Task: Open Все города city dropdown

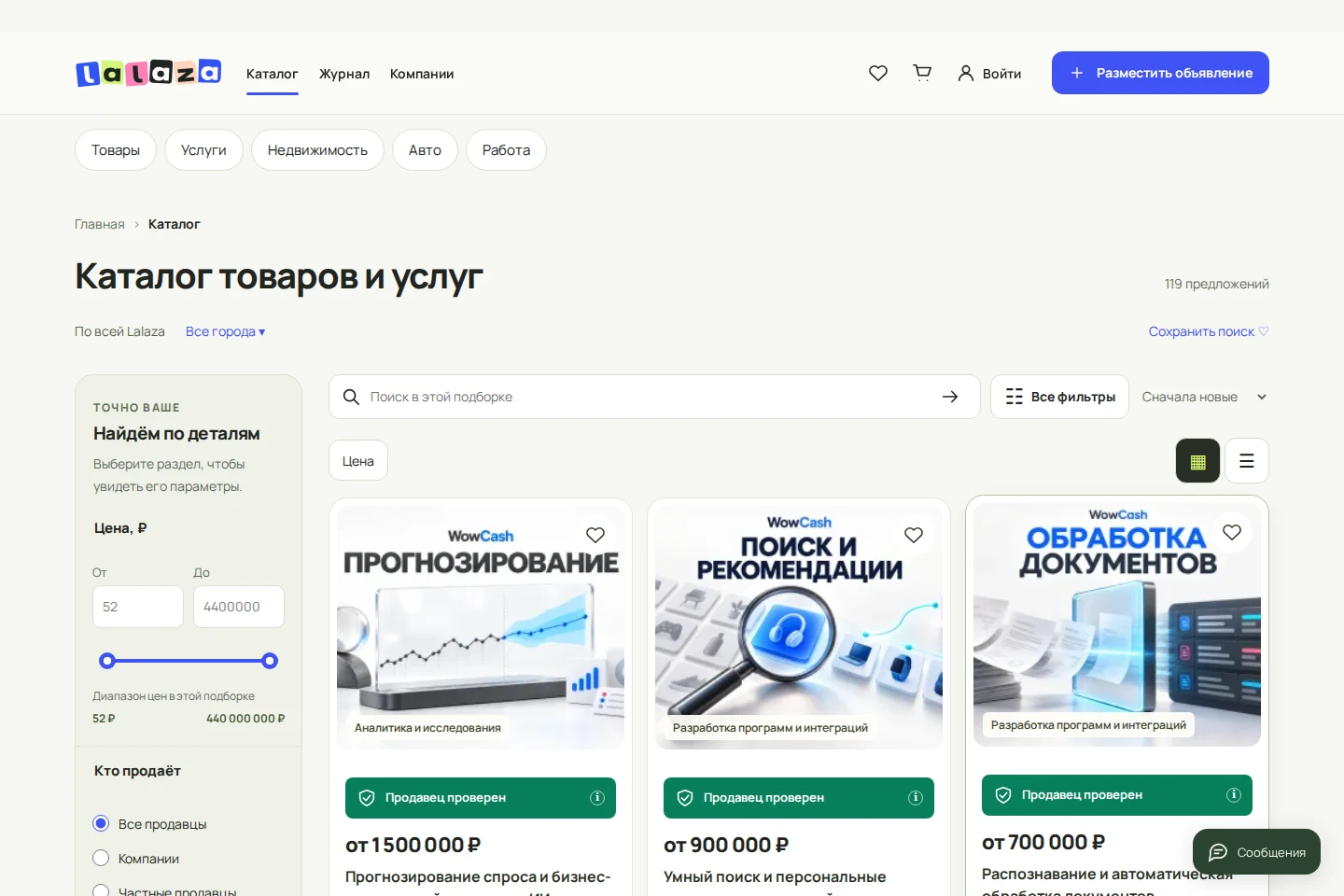Action: pos(225,331)
